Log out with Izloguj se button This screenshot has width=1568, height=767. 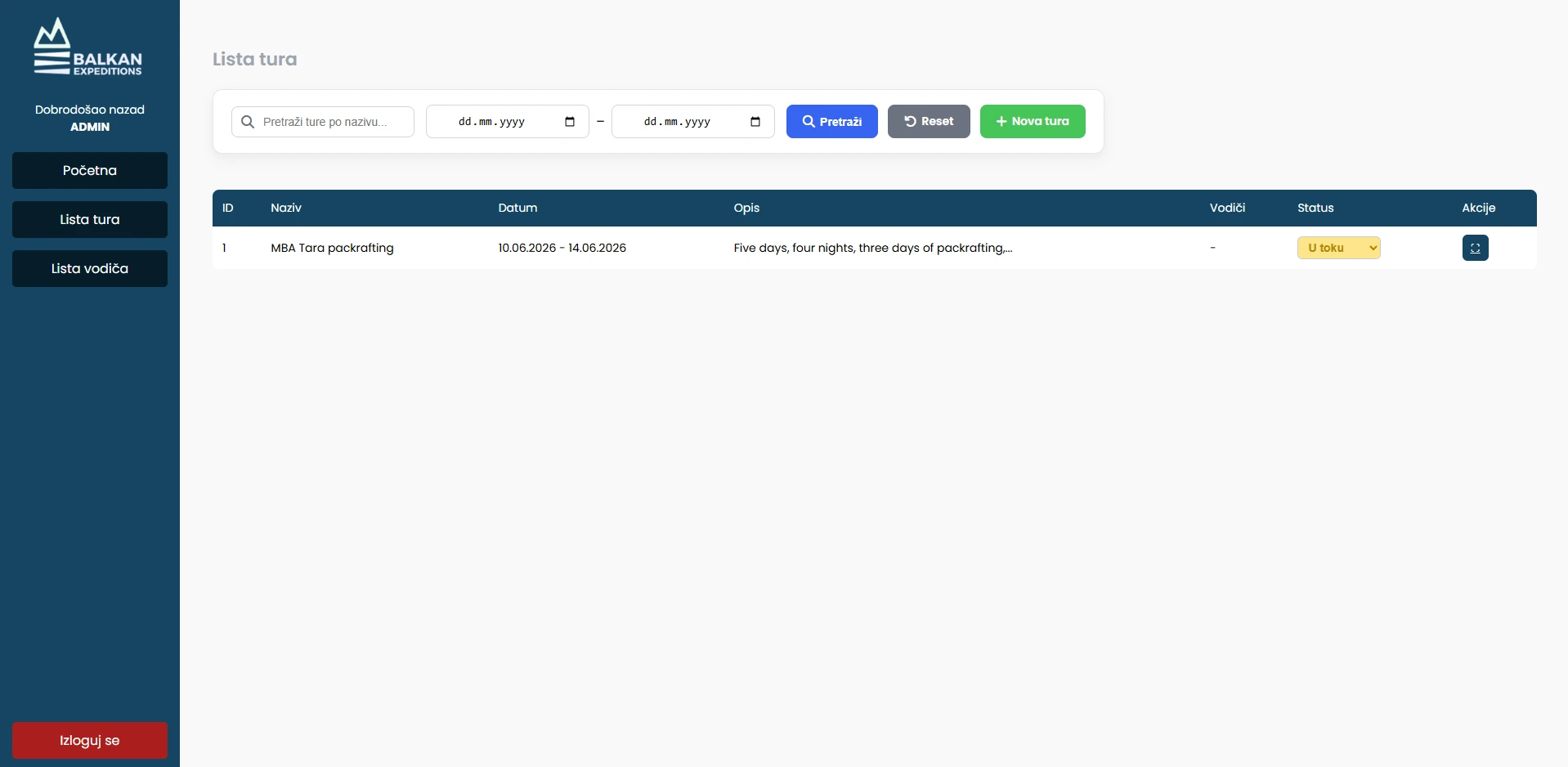pos(90,740)
